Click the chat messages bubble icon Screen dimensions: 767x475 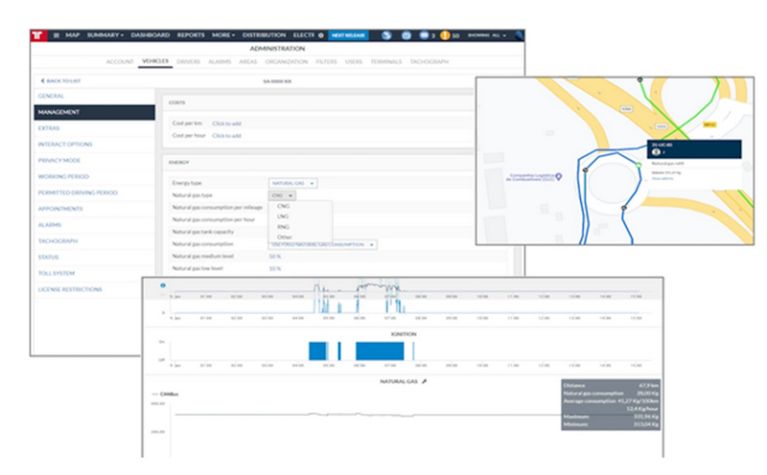[x=425, y=35]
